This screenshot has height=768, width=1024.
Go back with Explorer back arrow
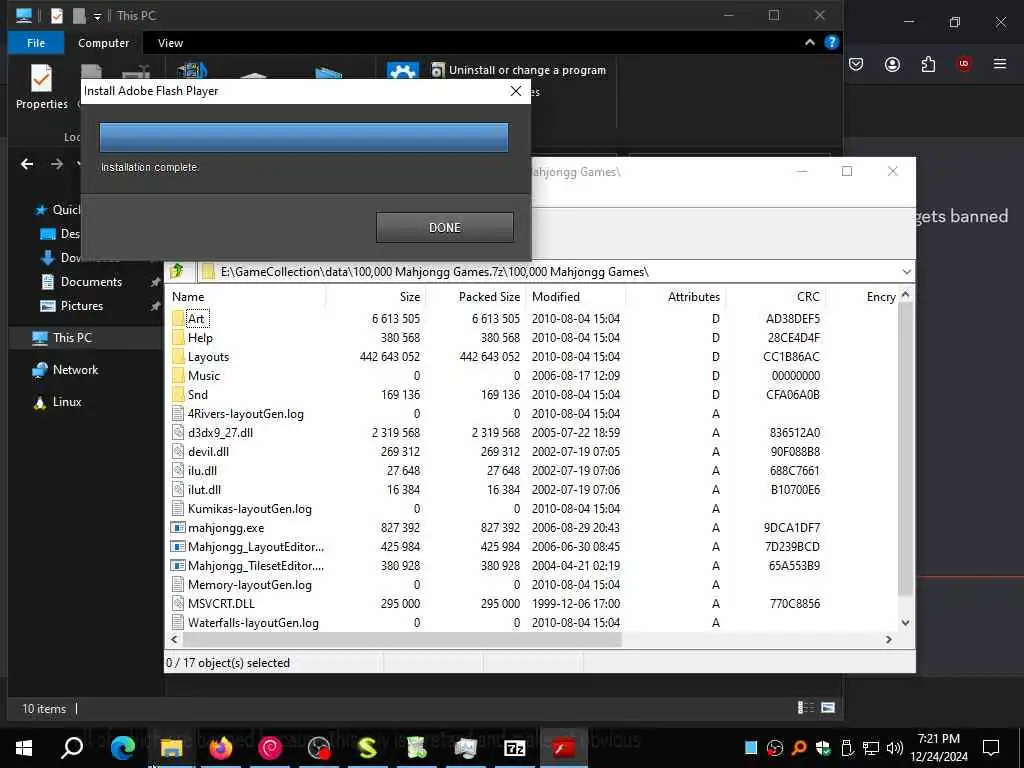click(x=27, y=164)
